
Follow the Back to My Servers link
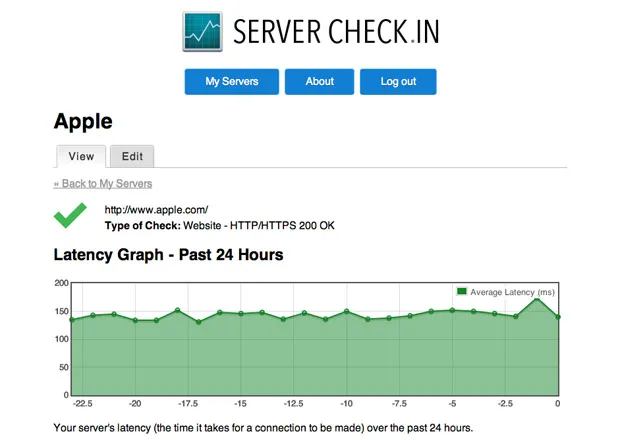click(x=103, y=183)
